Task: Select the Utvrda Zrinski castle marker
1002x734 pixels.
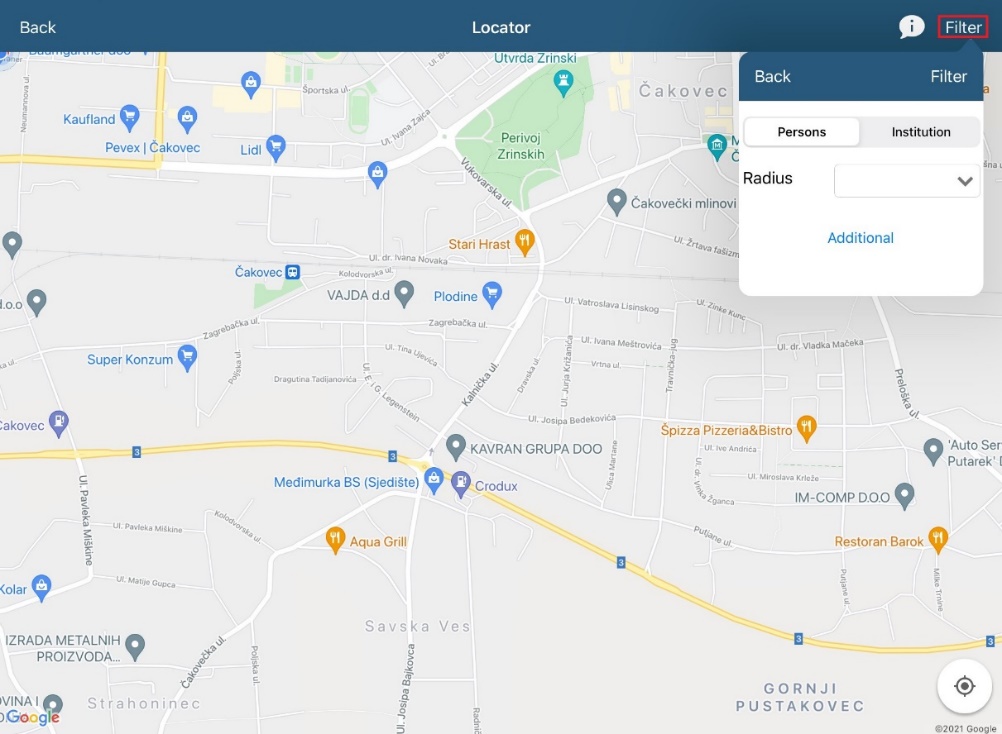Action: click(563, 82)
